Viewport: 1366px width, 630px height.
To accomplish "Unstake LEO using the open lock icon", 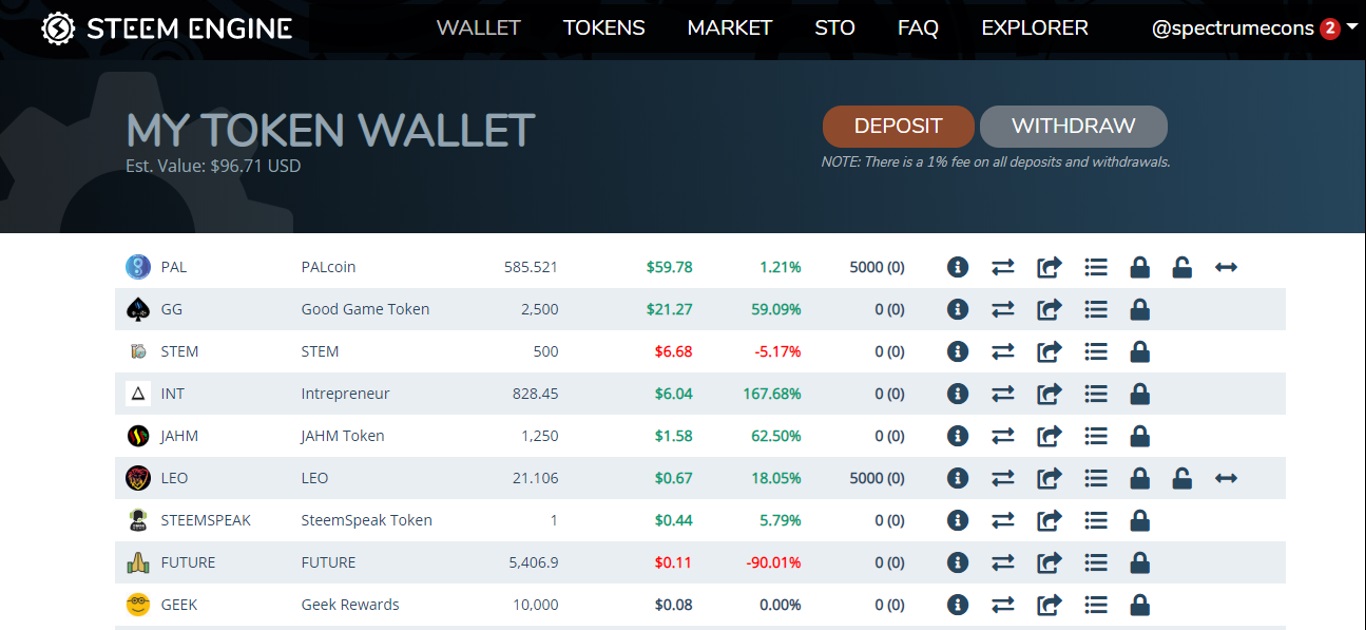I will [1182, 478].
